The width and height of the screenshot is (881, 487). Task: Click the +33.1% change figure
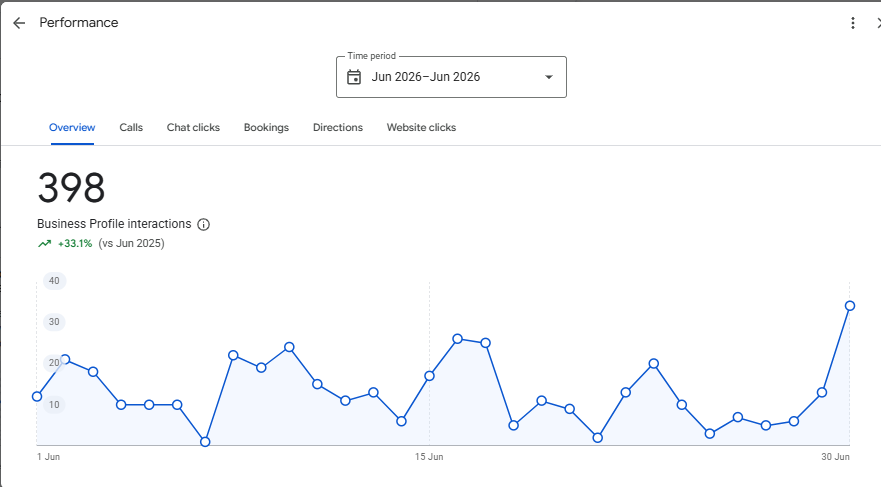click(75, 243)
